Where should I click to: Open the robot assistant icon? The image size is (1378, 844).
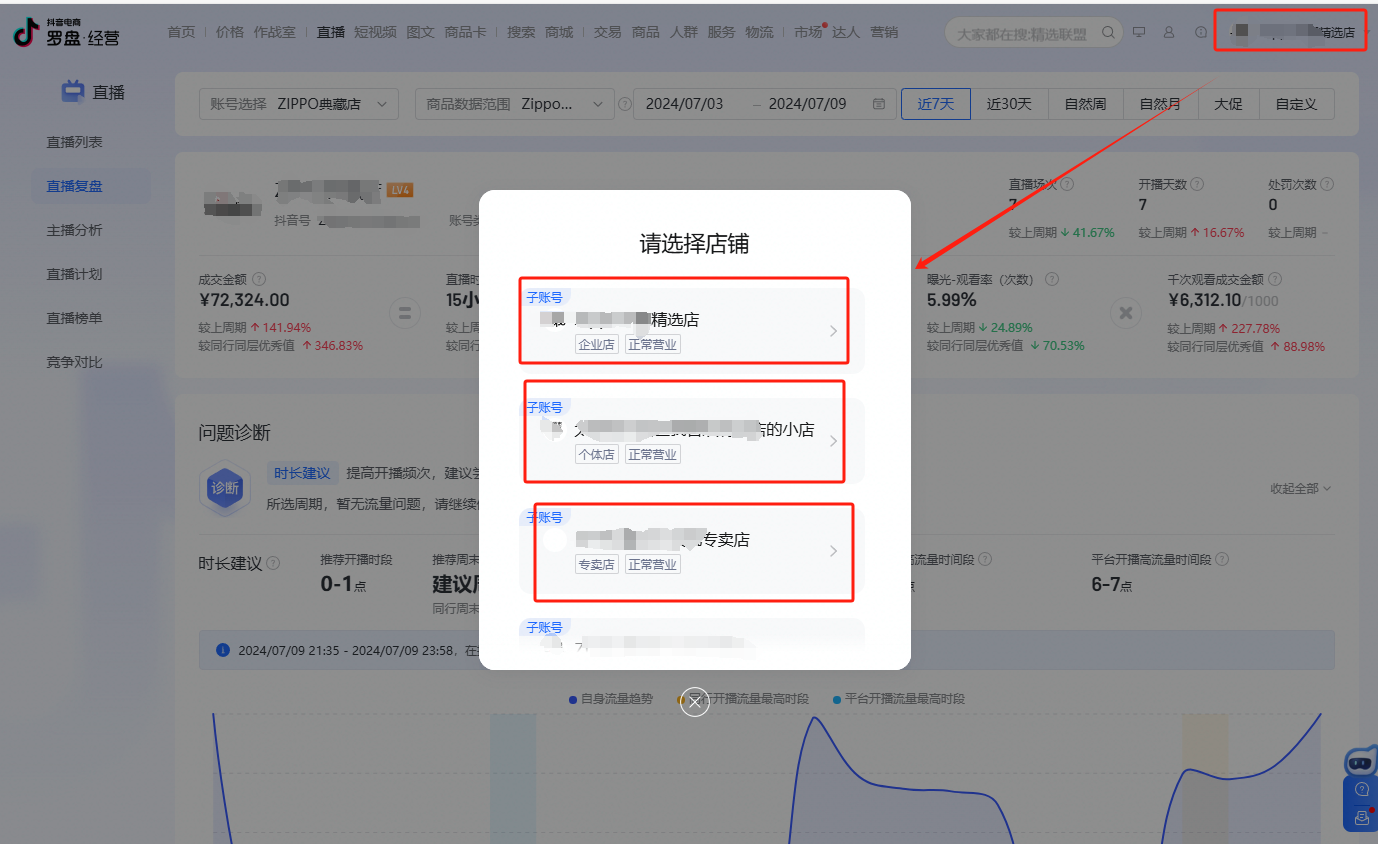pos(1360,762)
